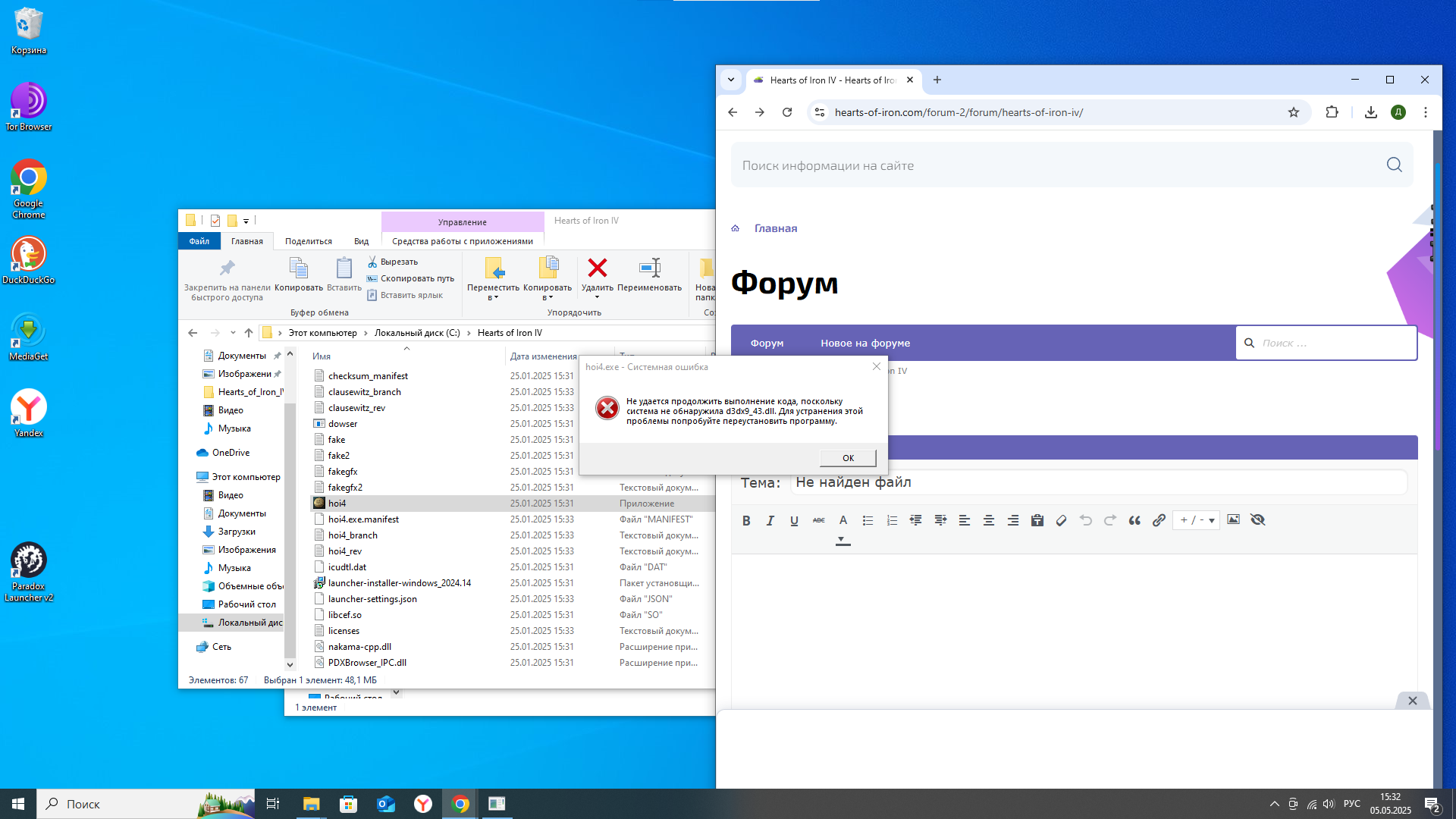Toggle underline formatting in forum editor

pyautogui.click(x=794, y=520)
